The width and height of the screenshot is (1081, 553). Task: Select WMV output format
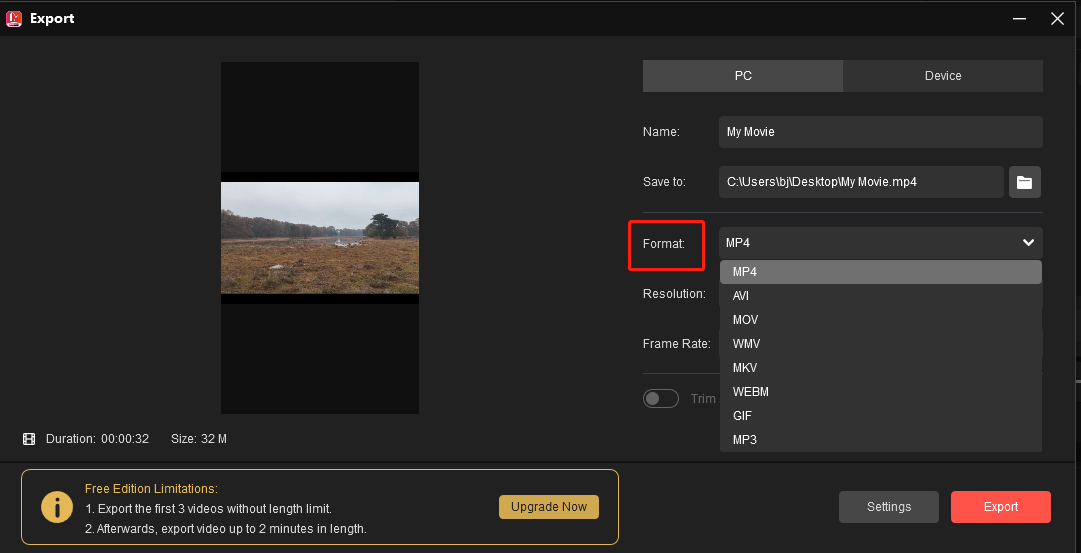(880, 343)
